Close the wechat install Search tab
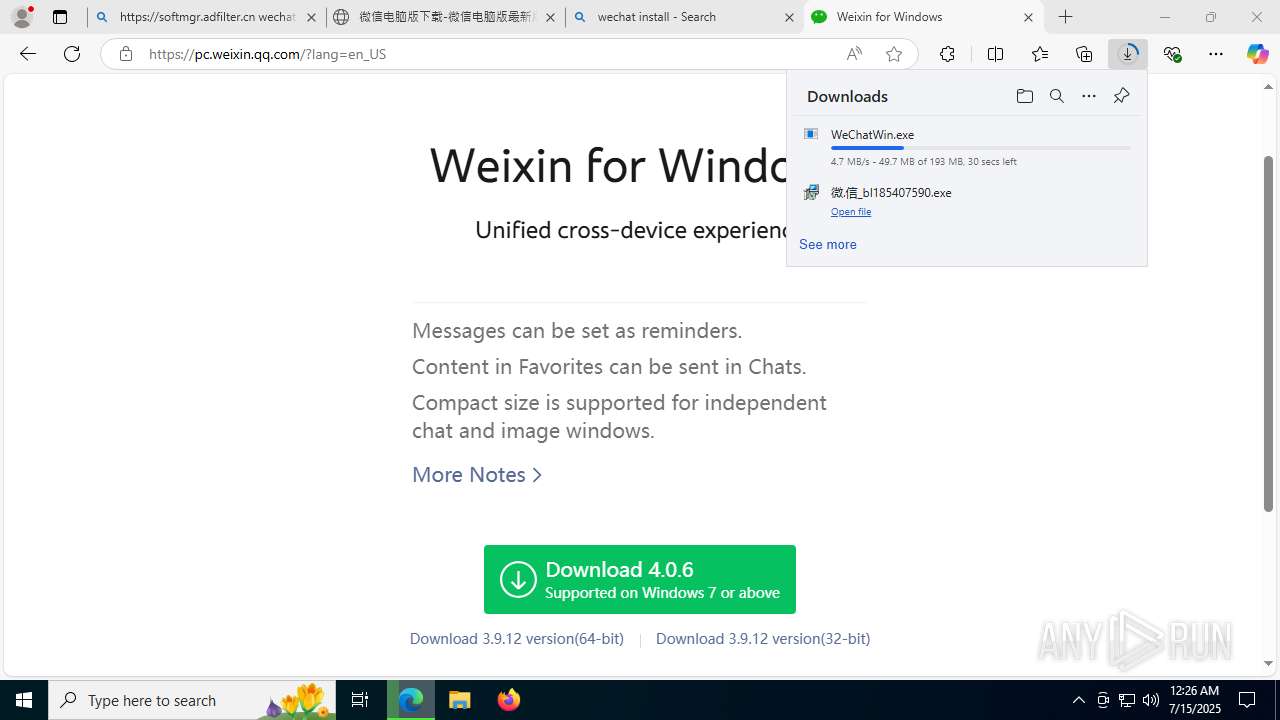The height and width of the screenshot is (720, 1280). [789, 17]
